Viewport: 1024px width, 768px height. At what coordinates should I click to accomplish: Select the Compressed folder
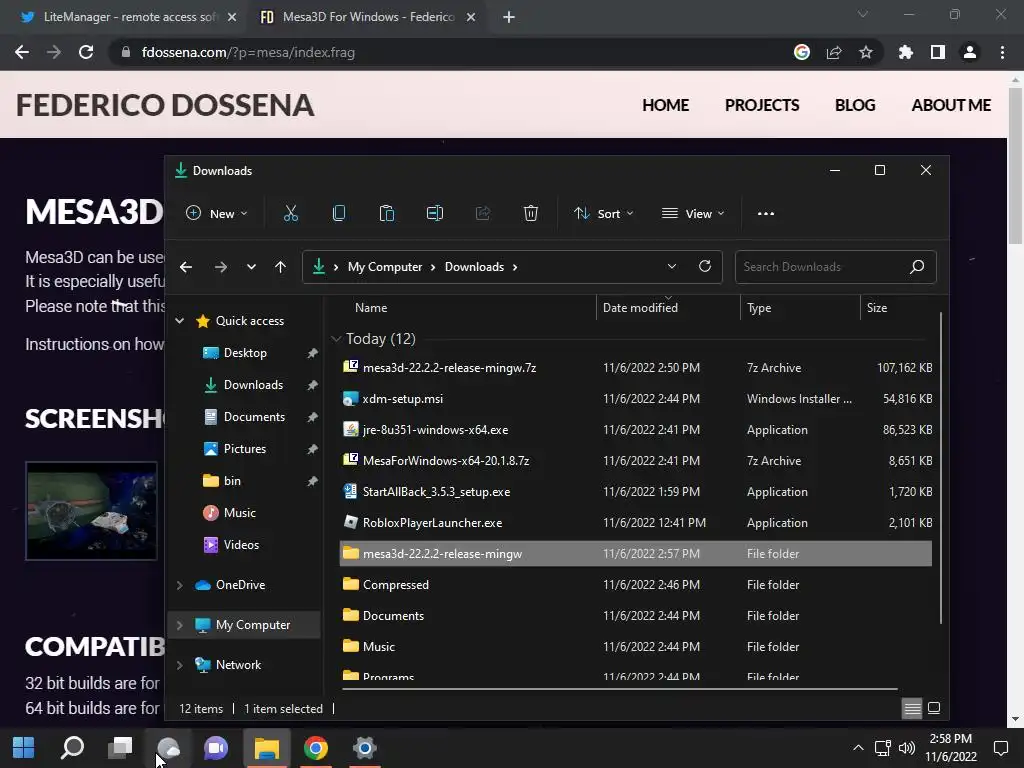tap(636, 584)
